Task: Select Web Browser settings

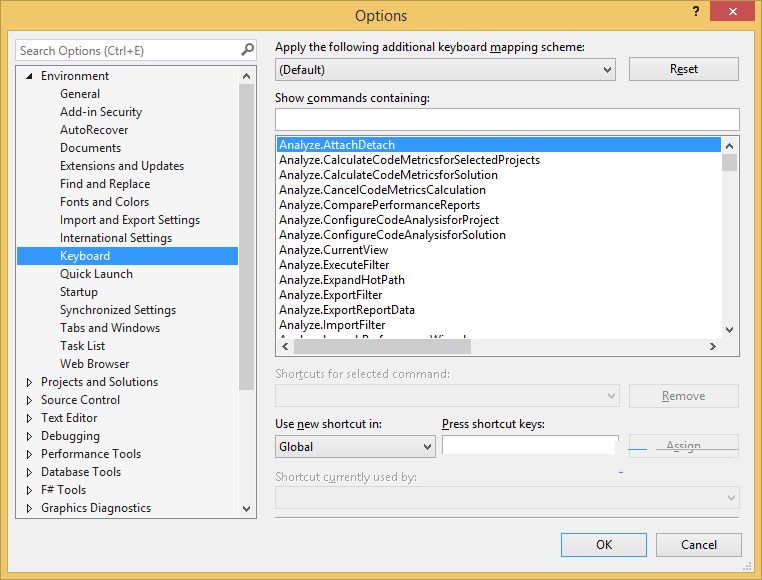Action: (x=94, y=364)
